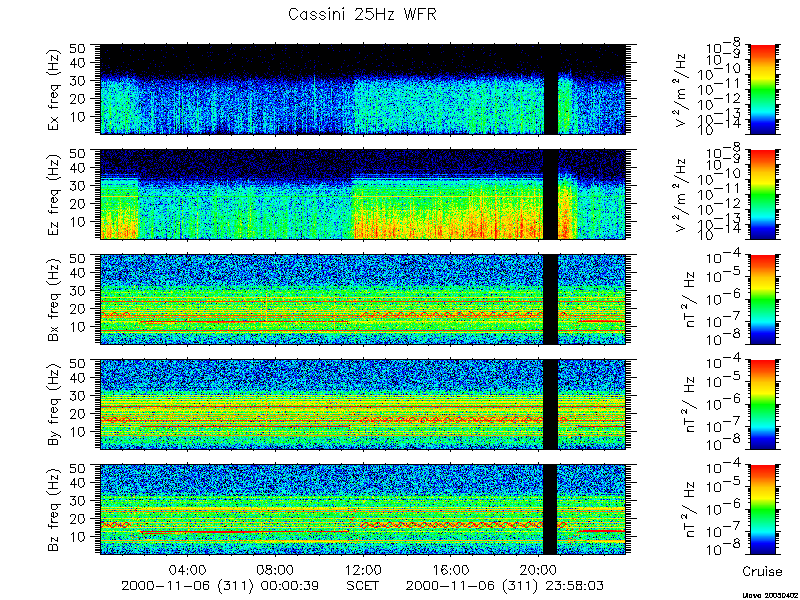Click the Bz panel color bar
This screenshot has width=800, height=600.
(763, 510)
